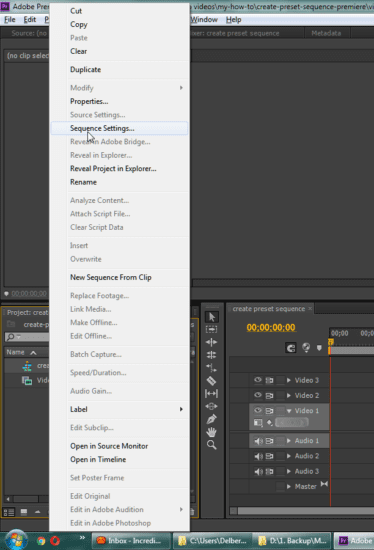Open C:\Users folder from taskbar
Image resolution: width=374 pixels, height=550 pixels.
tap(213, 541)
